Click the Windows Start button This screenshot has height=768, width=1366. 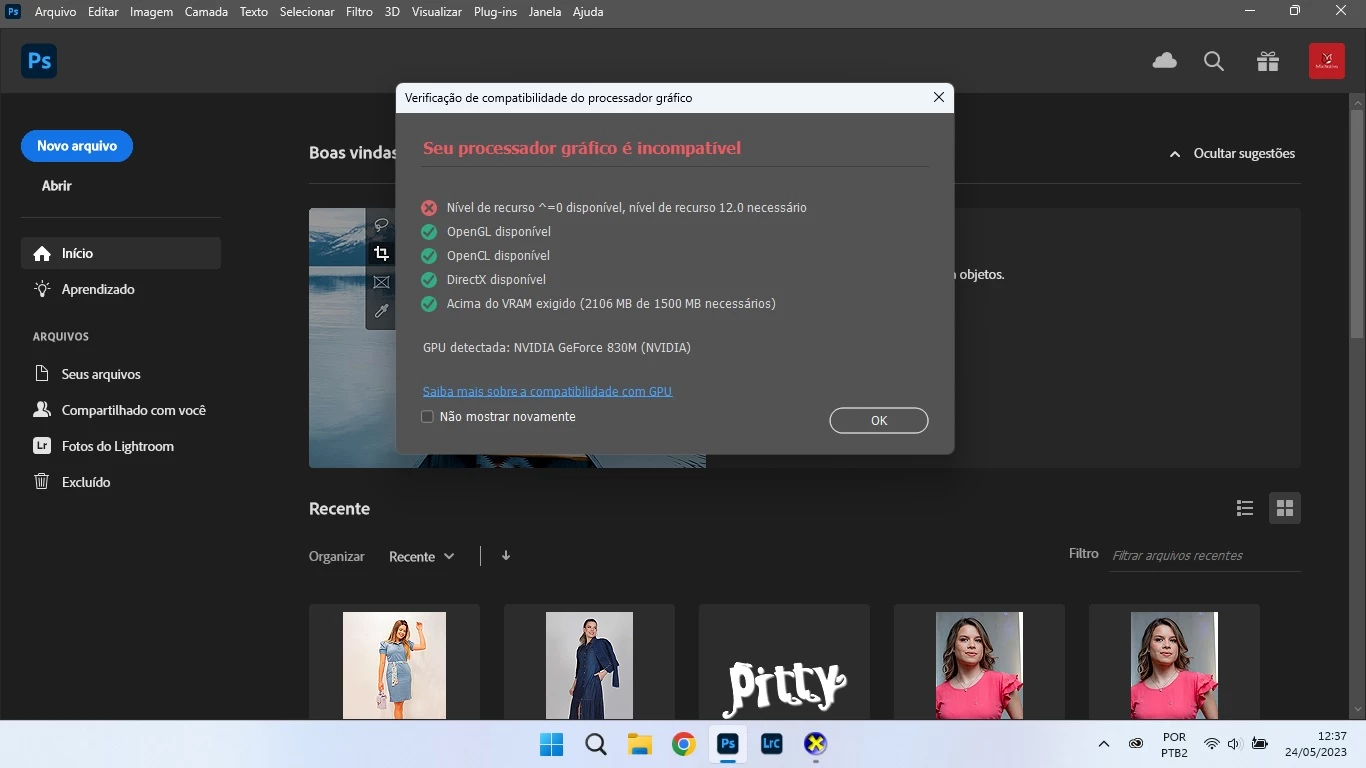point(551,744)
